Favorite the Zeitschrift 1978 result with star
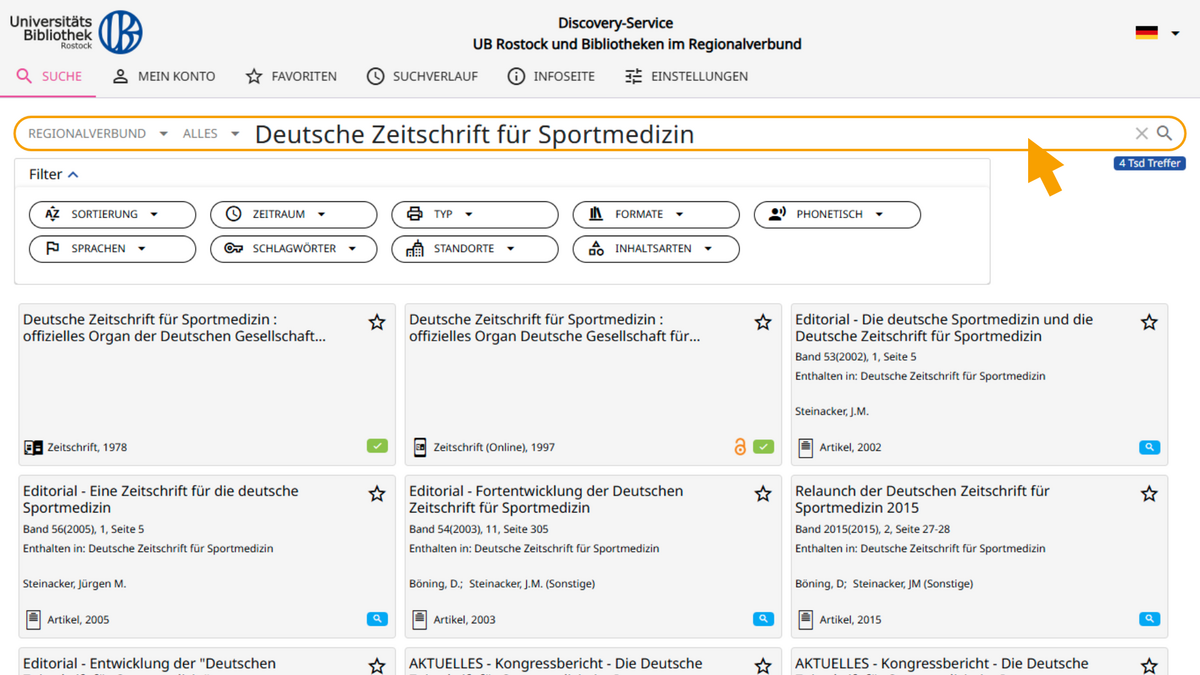Image resolution: width=1200 pixels, height=675 pixels. [x=377, y=322]
